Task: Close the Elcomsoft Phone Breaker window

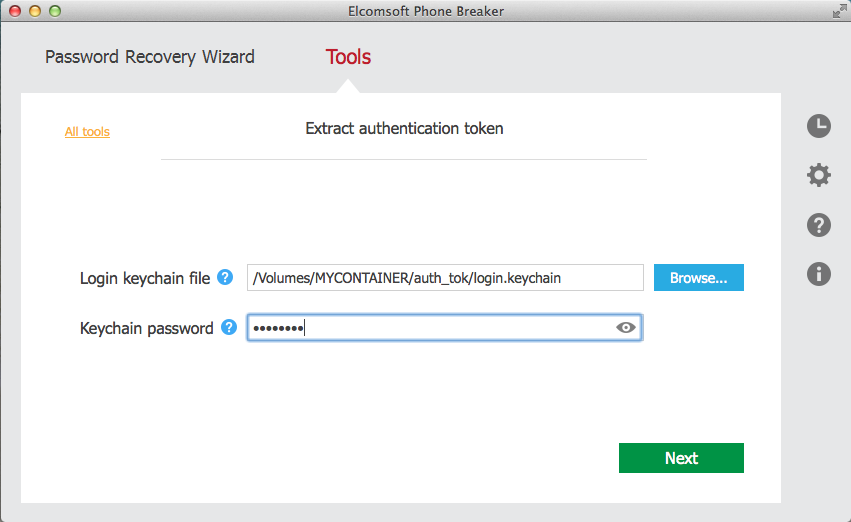Action: pos(15,11)
